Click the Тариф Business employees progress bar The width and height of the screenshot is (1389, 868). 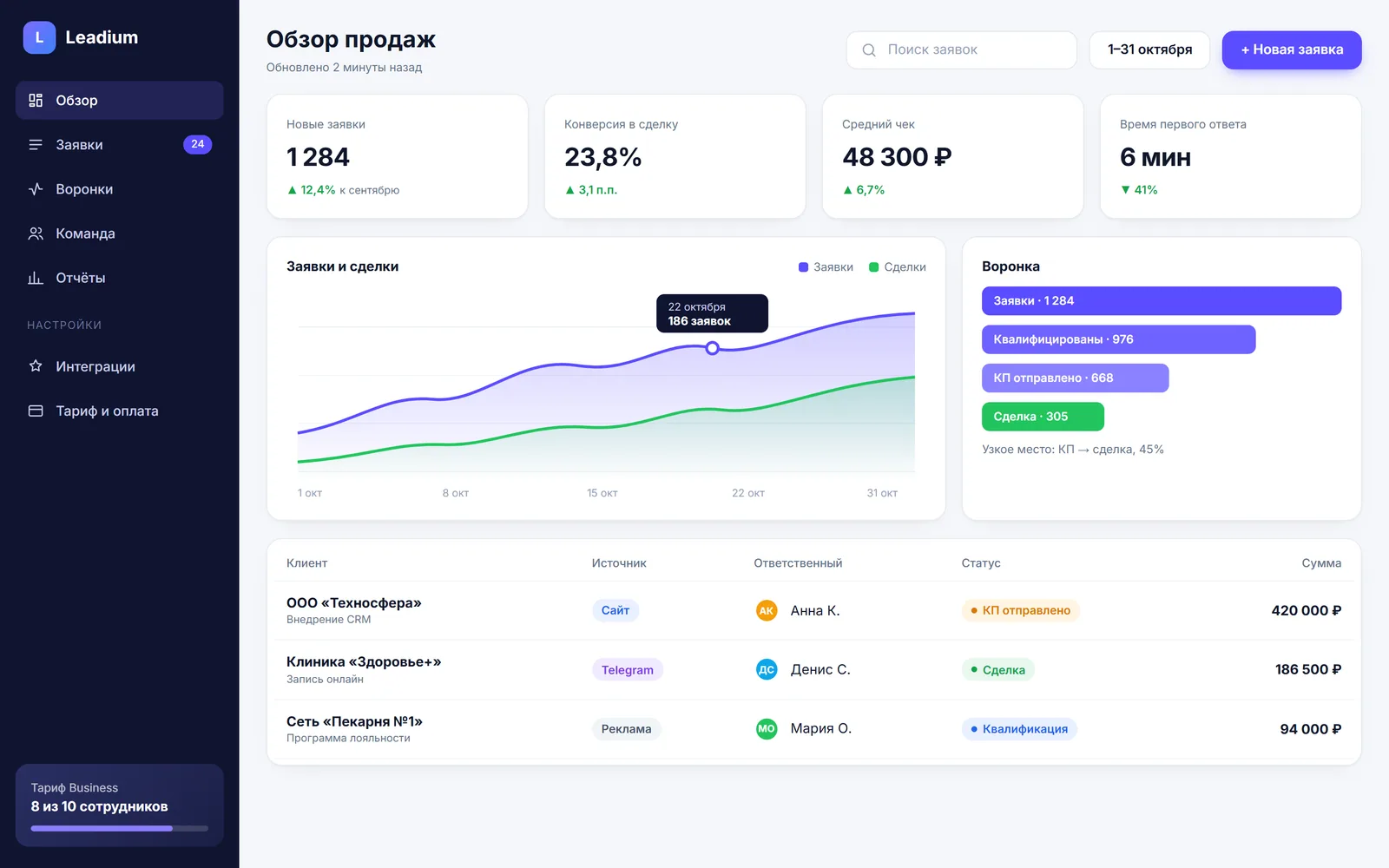(120, 828)
